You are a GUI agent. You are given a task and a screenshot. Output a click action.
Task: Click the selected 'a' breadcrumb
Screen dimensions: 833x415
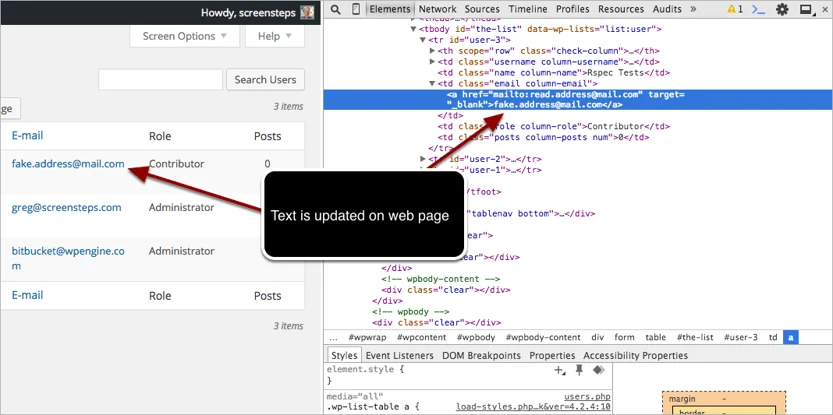click(x=790, y=337)
